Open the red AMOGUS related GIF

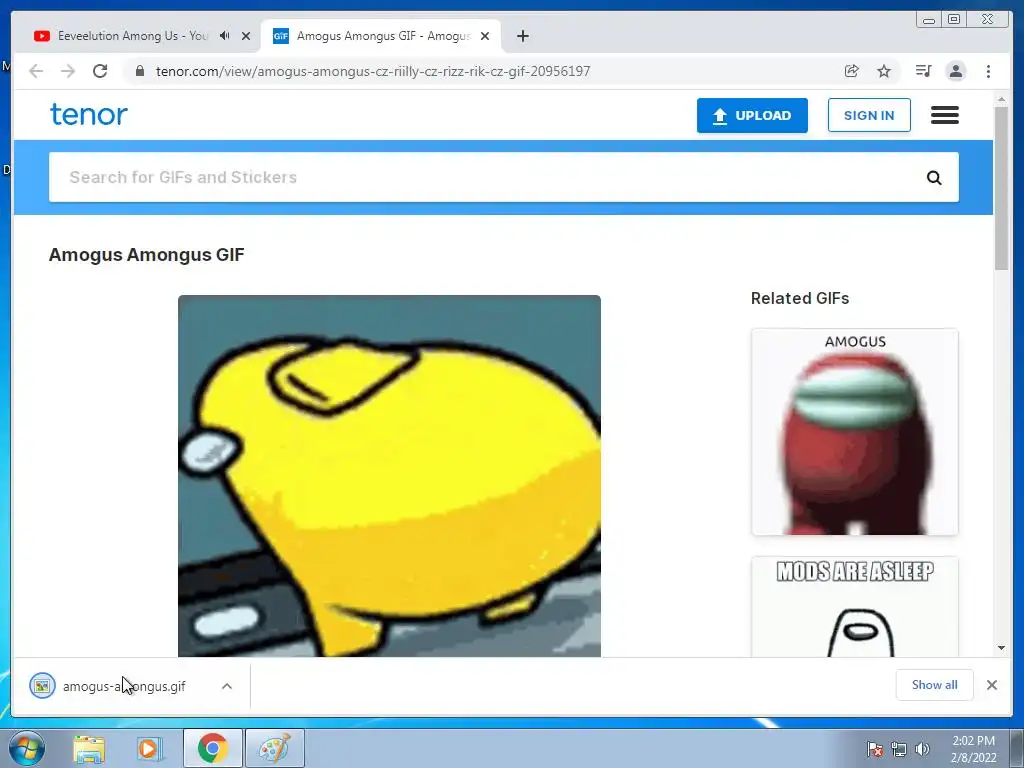[x=855, y=432]
